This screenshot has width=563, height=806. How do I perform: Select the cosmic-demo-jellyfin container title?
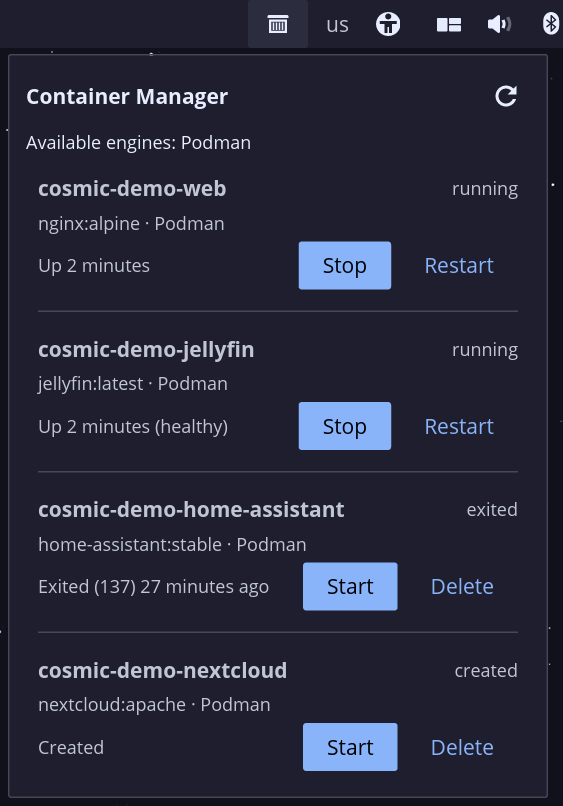pyautogui.click(x=146, y=350)
